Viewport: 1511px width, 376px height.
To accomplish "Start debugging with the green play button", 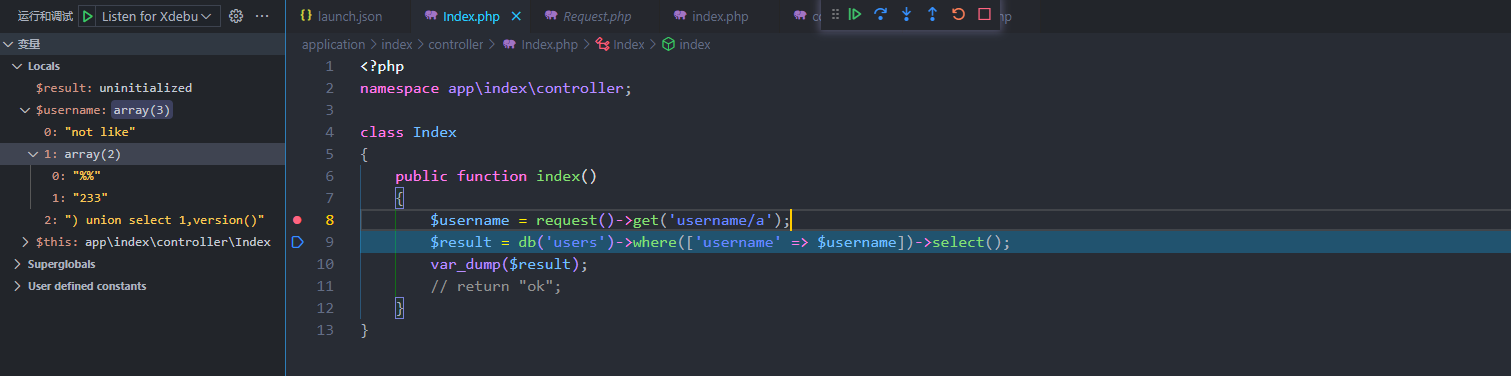I will [88, 16].
